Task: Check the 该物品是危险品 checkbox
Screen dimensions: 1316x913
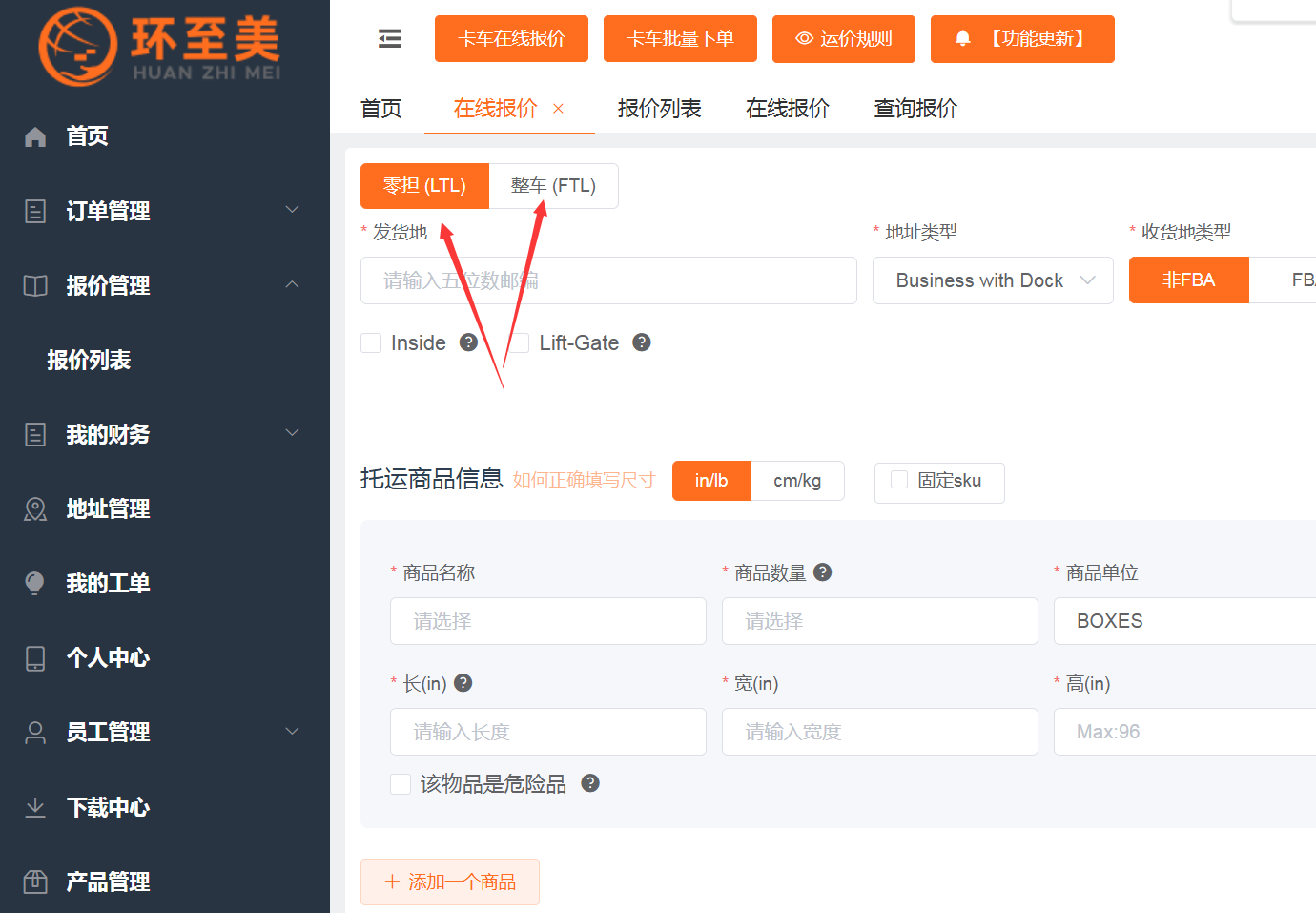Action: click(x=401, y=783)
